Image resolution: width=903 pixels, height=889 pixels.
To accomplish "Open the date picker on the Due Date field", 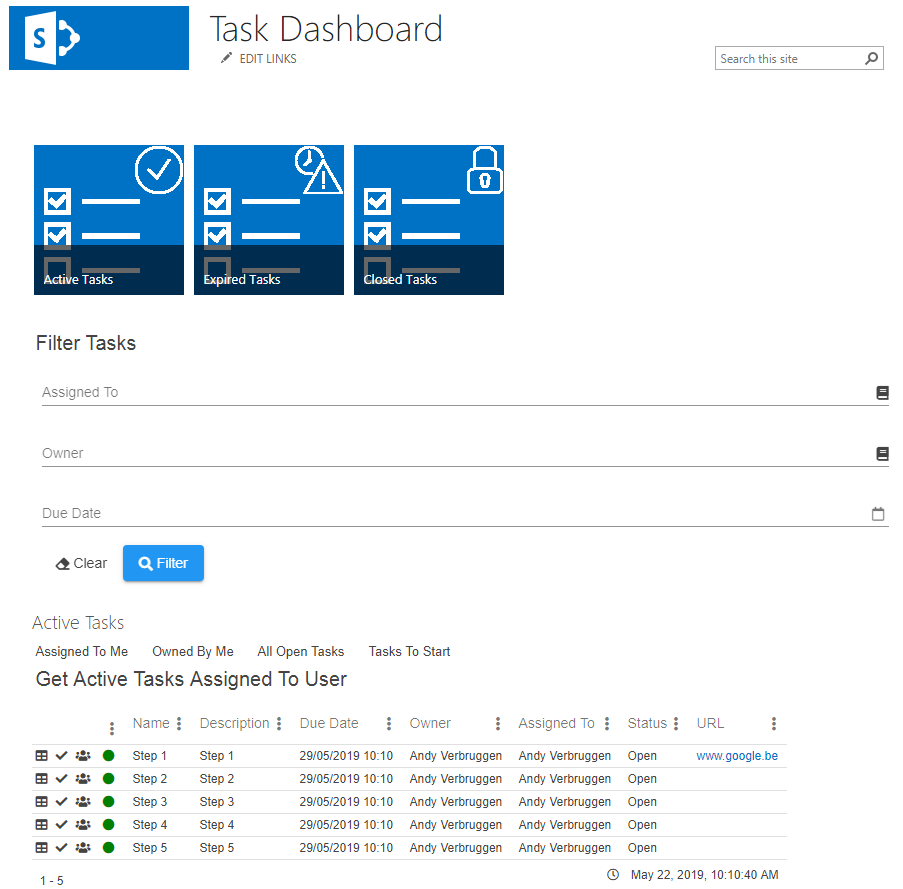I will point(877,513).
